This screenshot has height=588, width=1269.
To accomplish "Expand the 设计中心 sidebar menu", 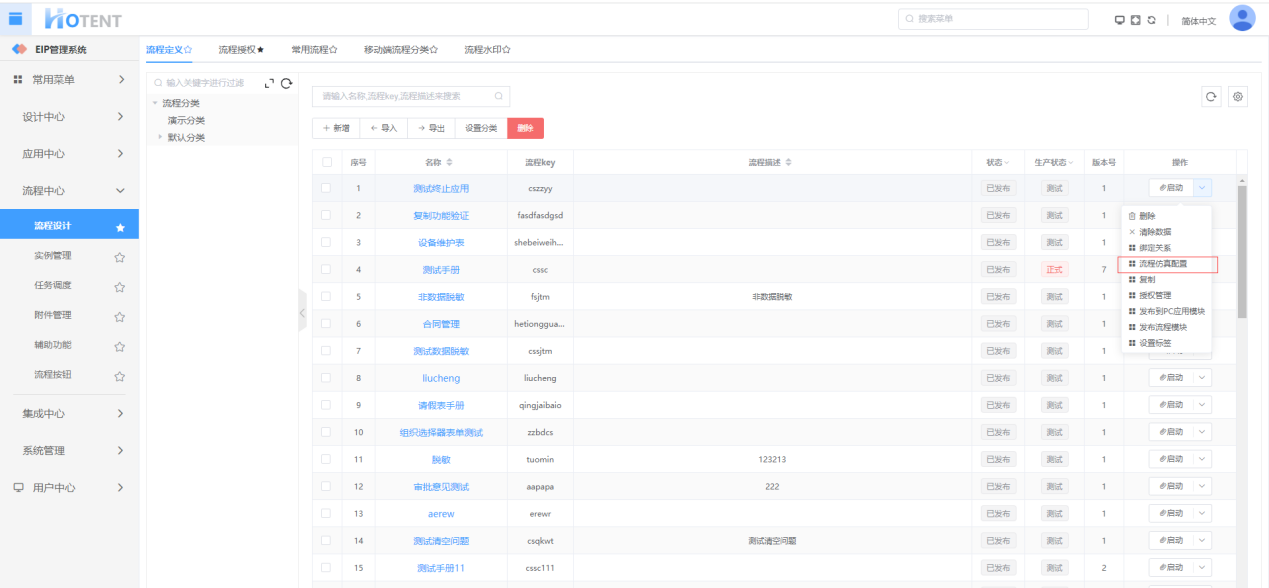I will (x=69, y=117).
